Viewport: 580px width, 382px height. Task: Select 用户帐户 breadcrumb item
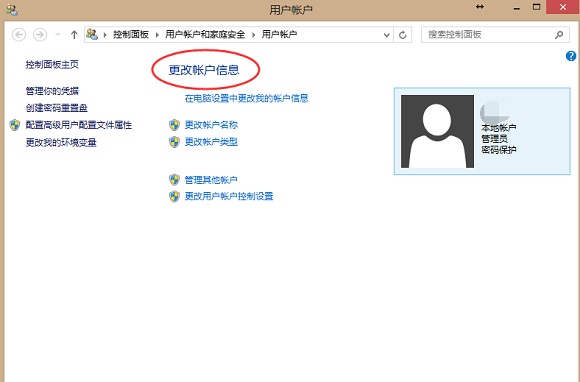279,35
